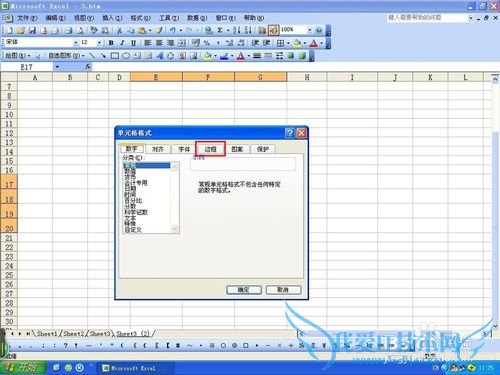Click the AutoSum sigma icon
500x375 pixels.
pyautogui.click(x=220, y=30)
